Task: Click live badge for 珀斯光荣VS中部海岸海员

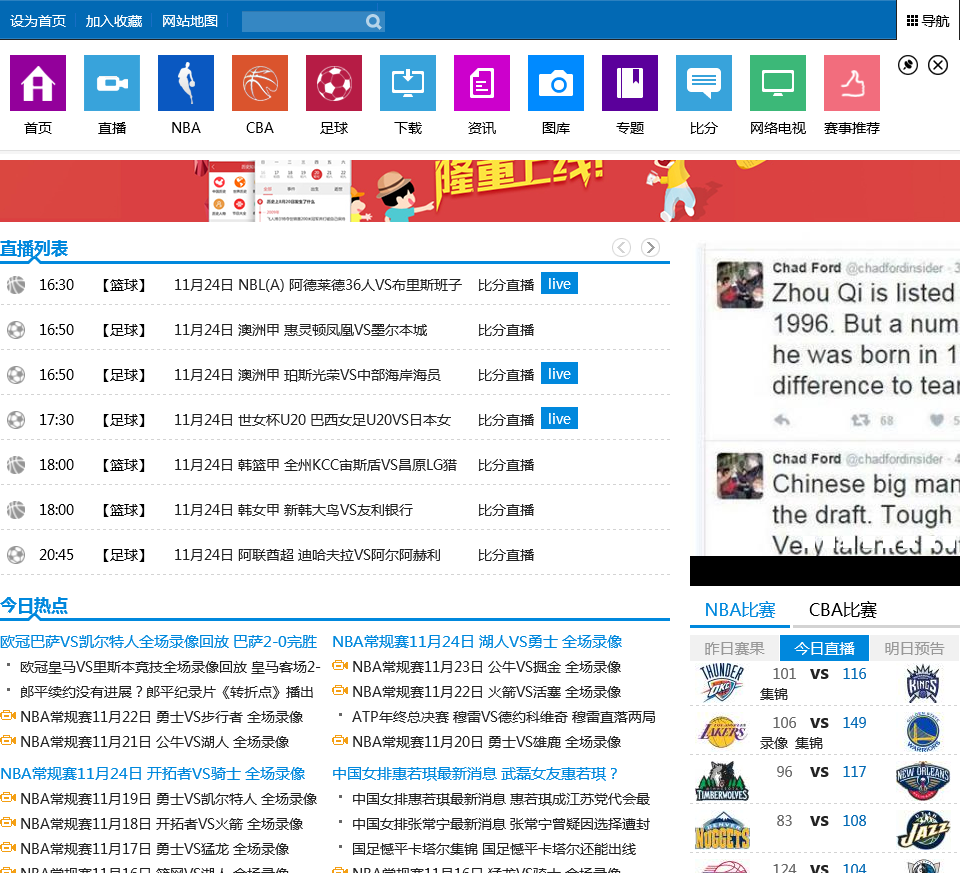Action: (560, 374)
